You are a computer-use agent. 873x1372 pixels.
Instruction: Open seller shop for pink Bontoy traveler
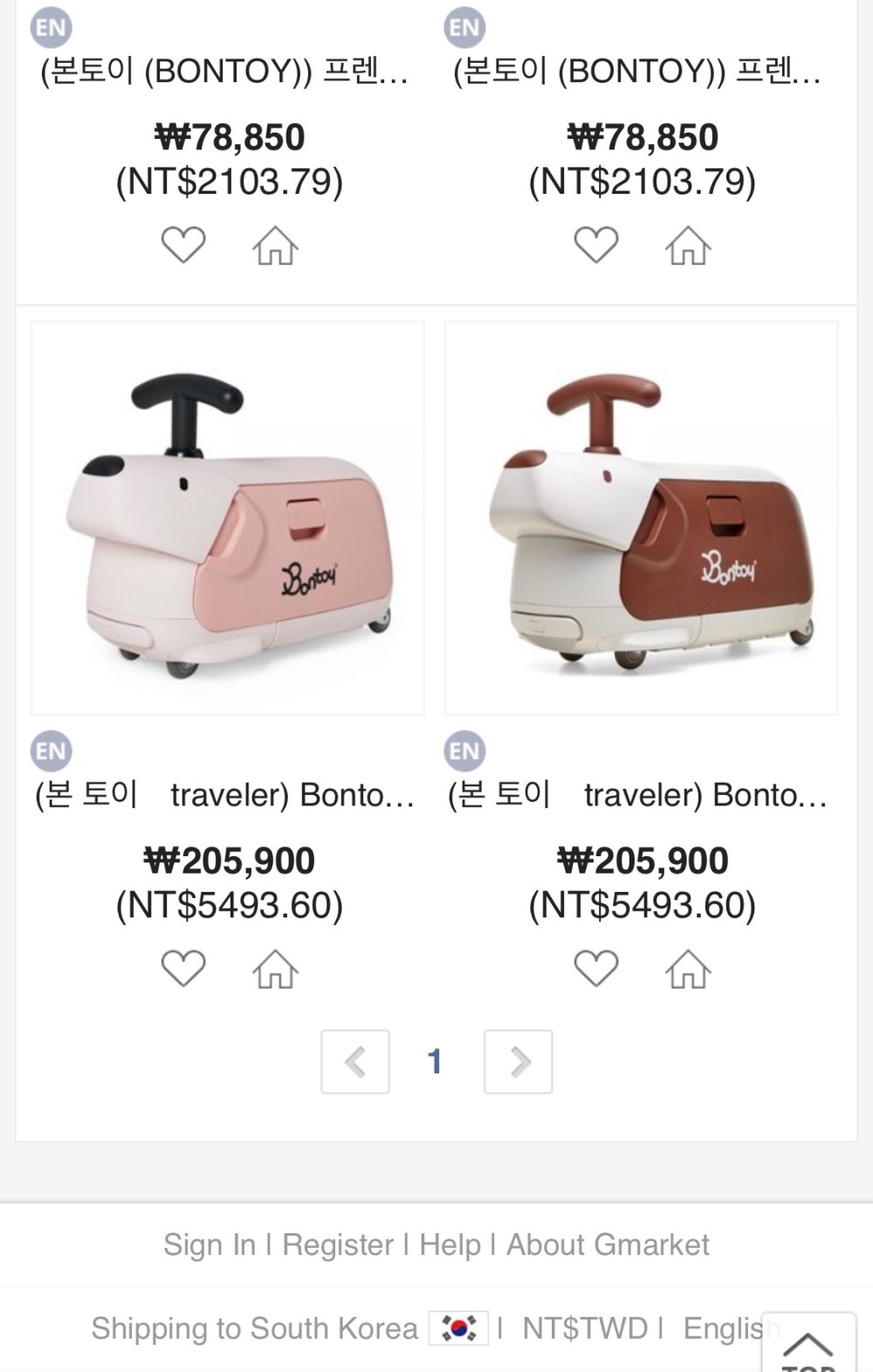[x=275, y=969]
